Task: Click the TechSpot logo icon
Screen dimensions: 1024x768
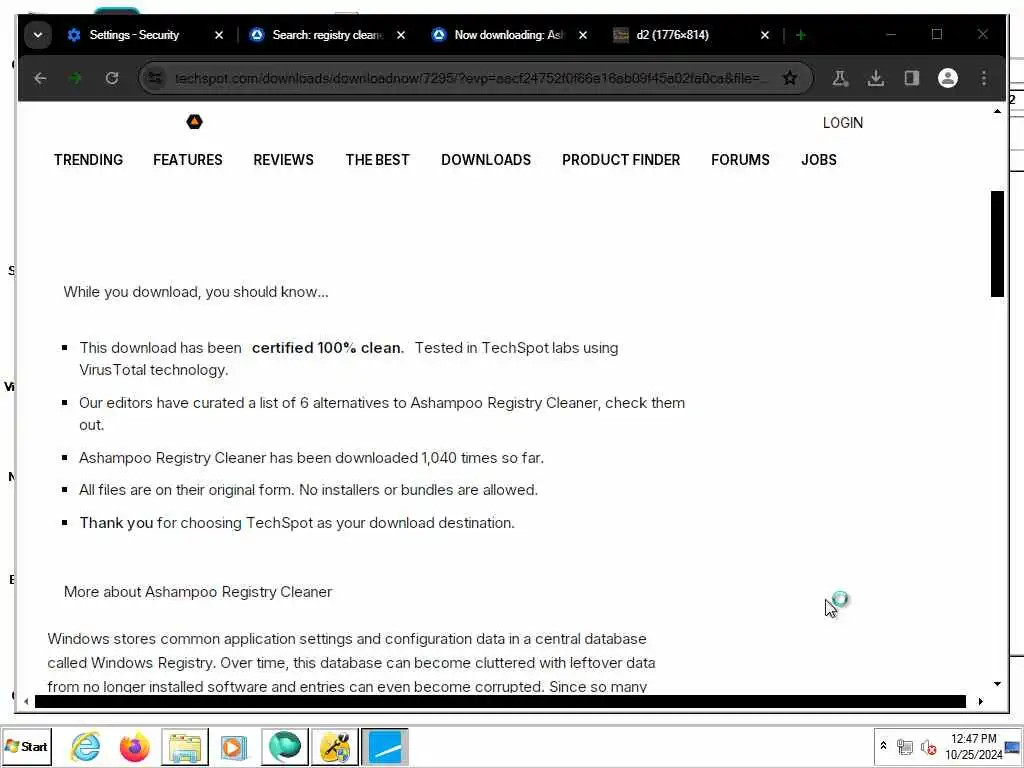Action: (x=195, y=121)
